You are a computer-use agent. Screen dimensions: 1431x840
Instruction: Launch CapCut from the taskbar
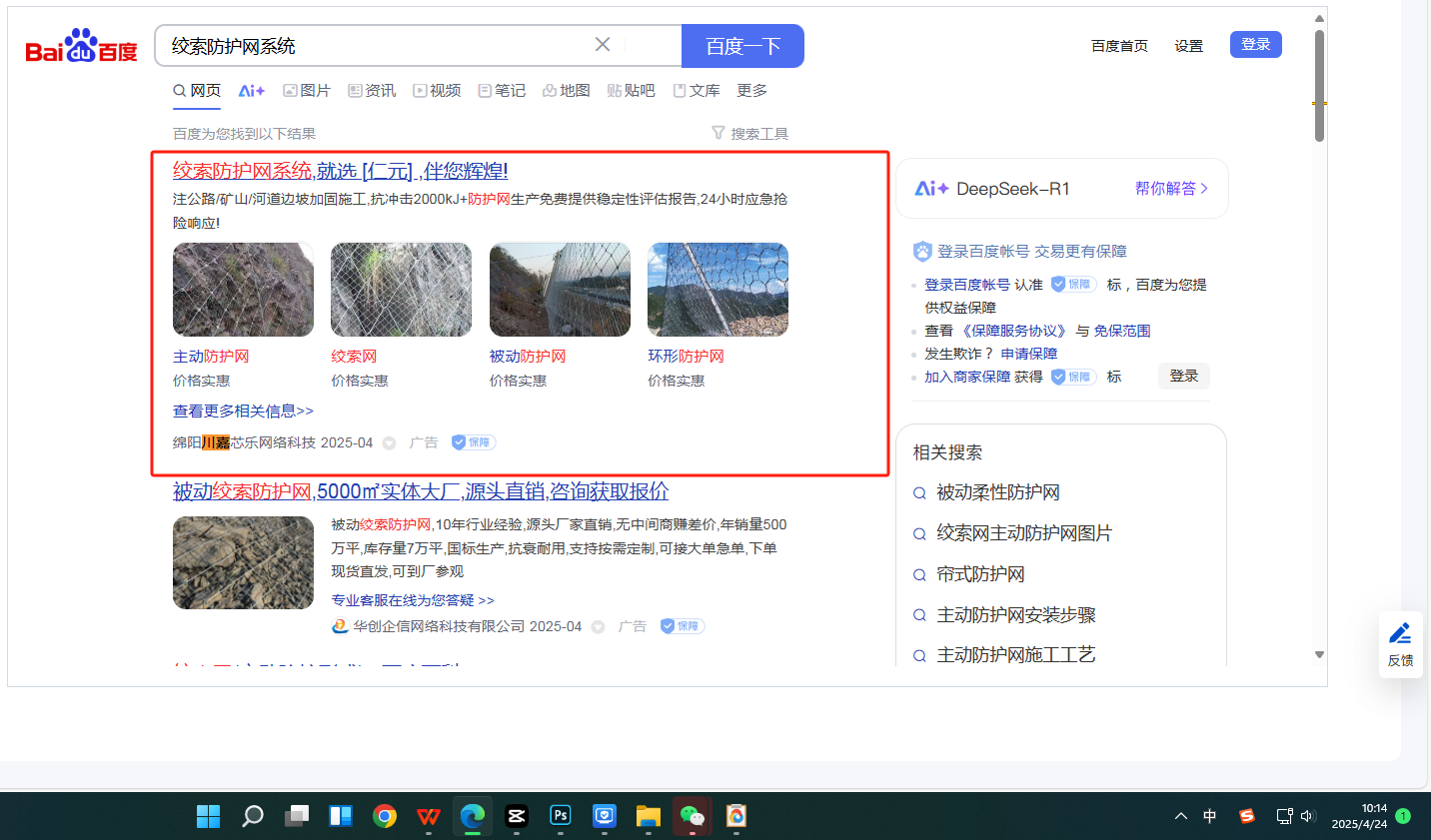[x=517, y=816]
